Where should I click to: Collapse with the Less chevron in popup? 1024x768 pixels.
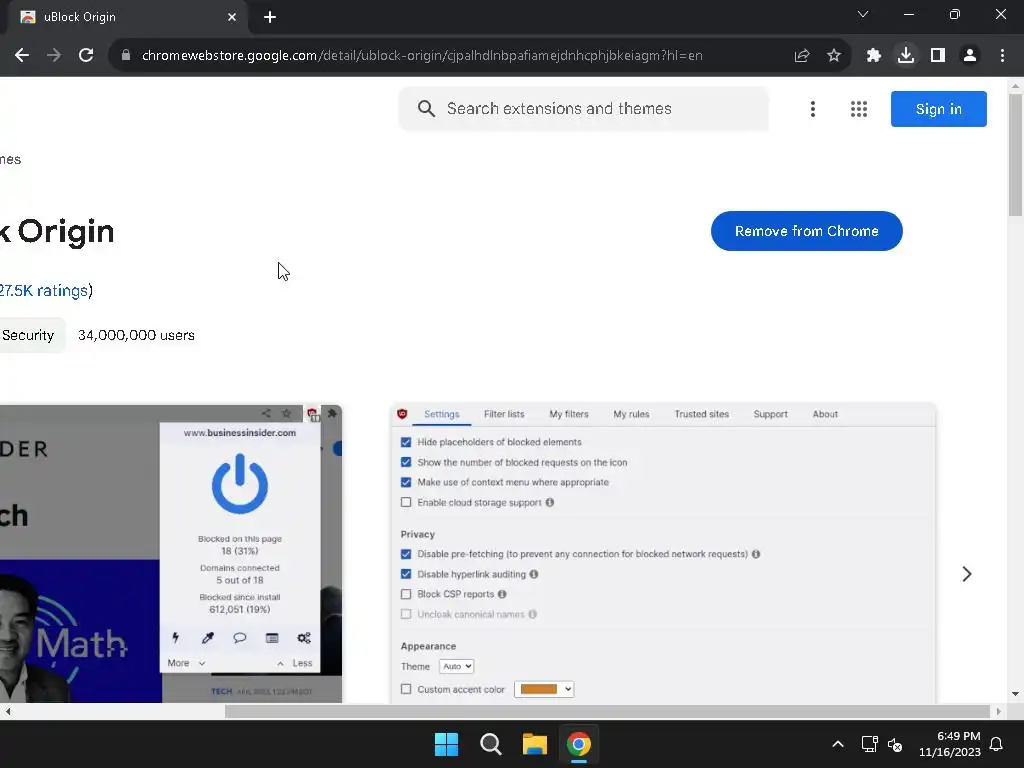(280, 663)
